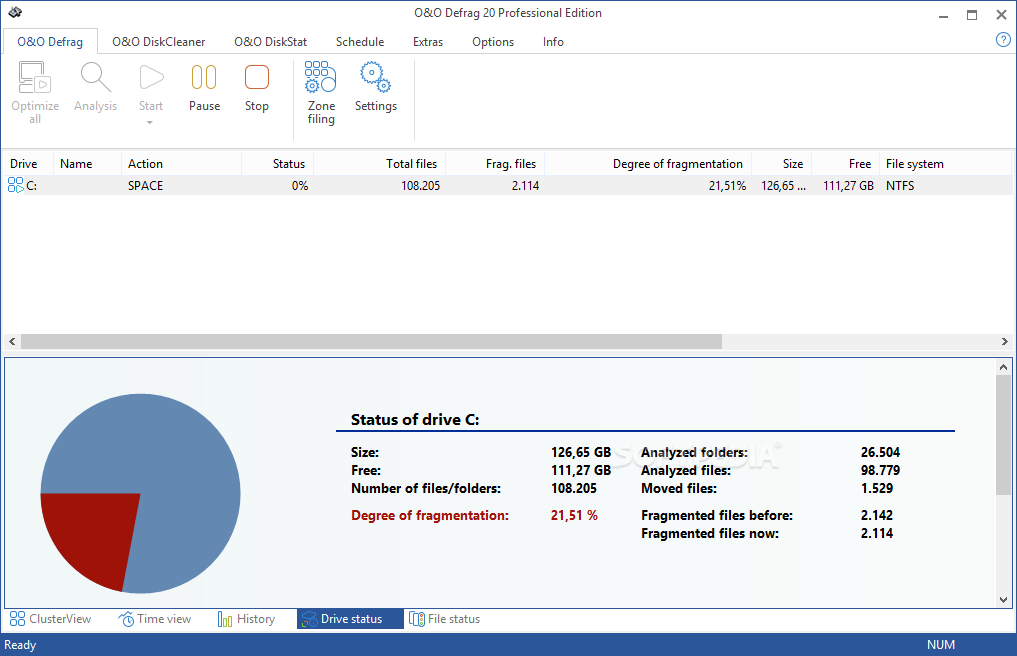Click Fragmented files before value 2.142
The width and height of the screenshot is (1017, 656).
tap(877, 515)
